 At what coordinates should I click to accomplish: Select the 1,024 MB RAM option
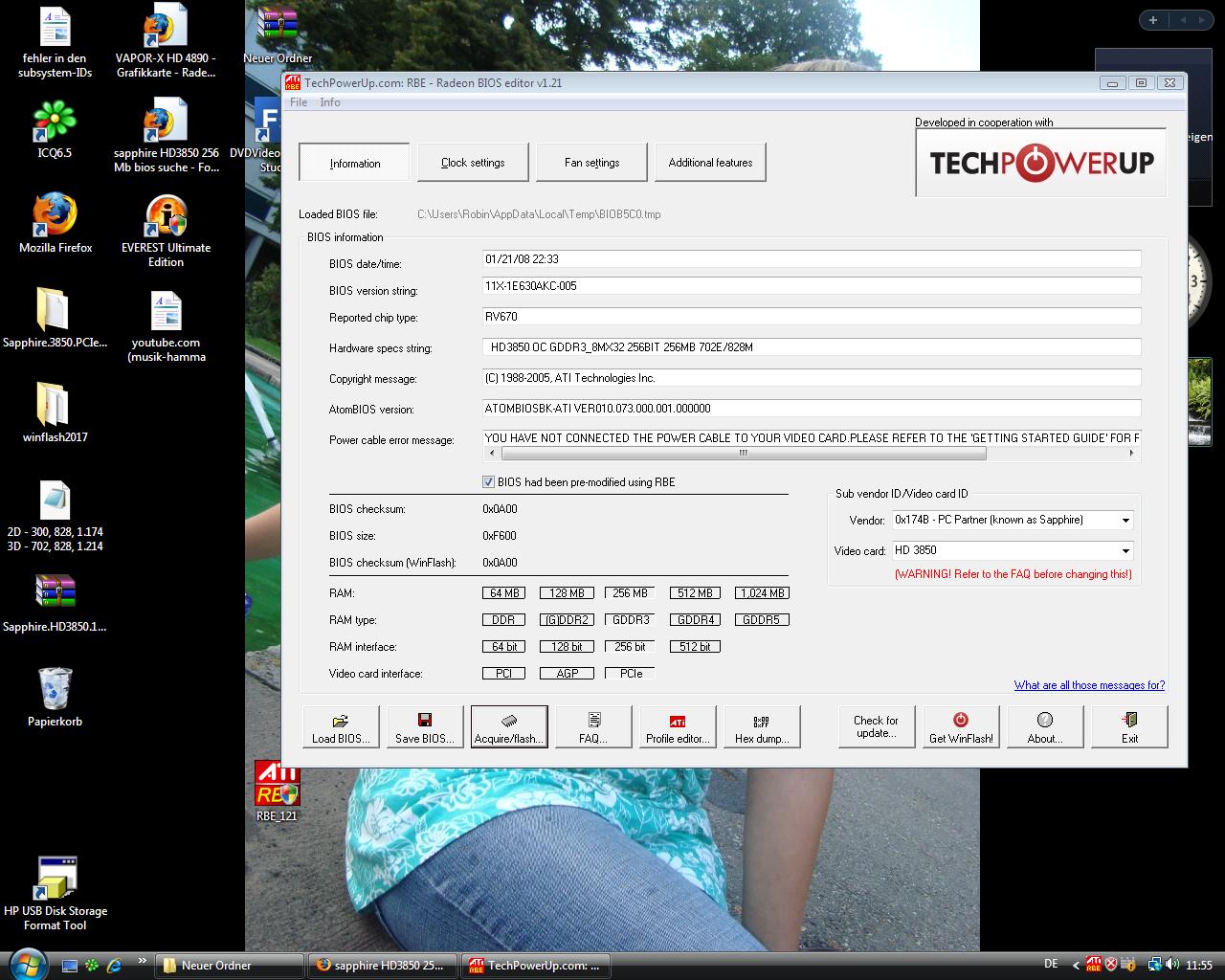pos(762,593)
